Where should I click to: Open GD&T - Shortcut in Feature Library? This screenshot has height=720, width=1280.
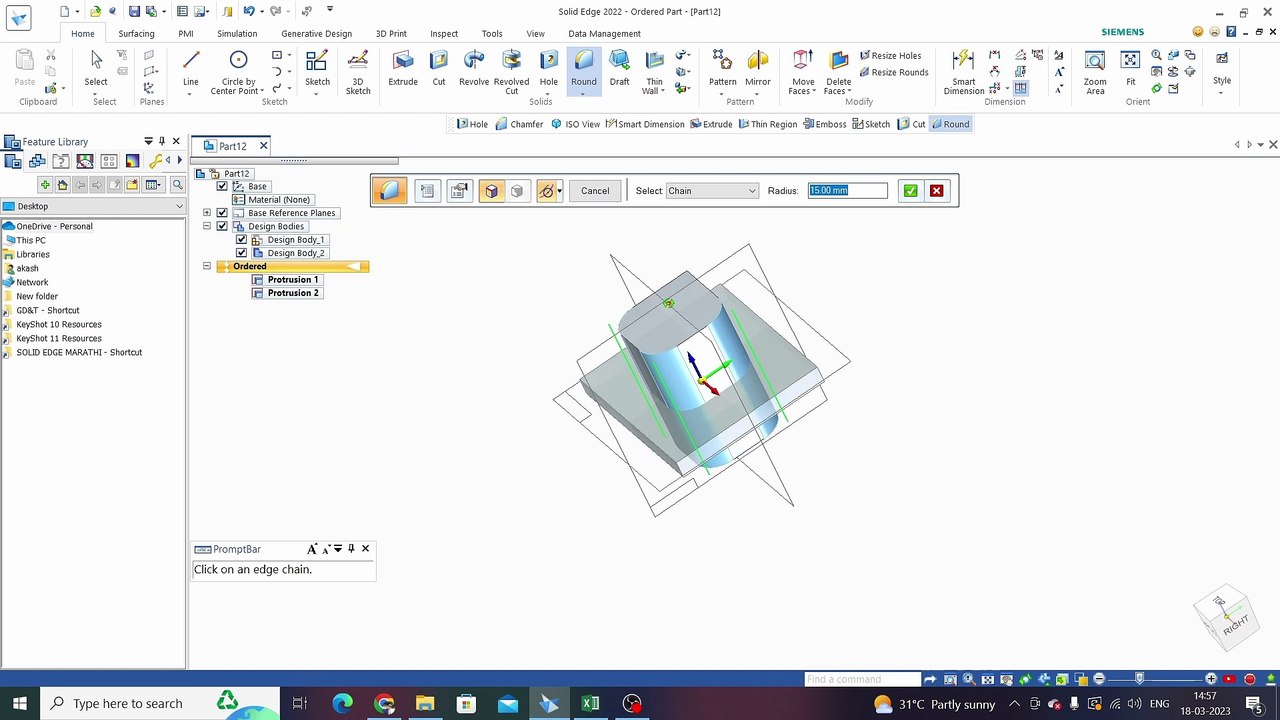48,311
